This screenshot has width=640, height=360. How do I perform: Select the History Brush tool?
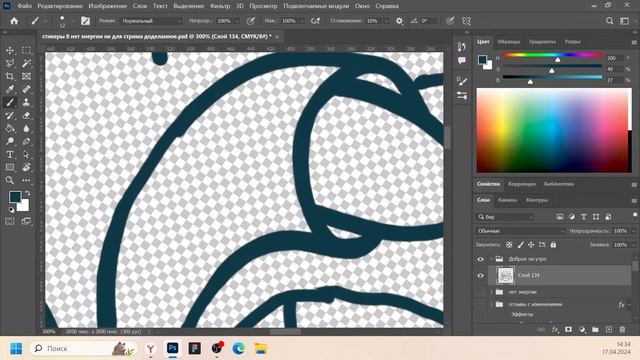point(10,116)
